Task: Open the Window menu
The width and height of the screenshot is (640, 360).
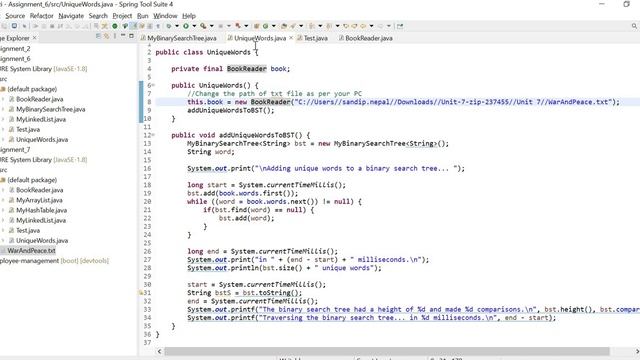Action: click(165, 16)
